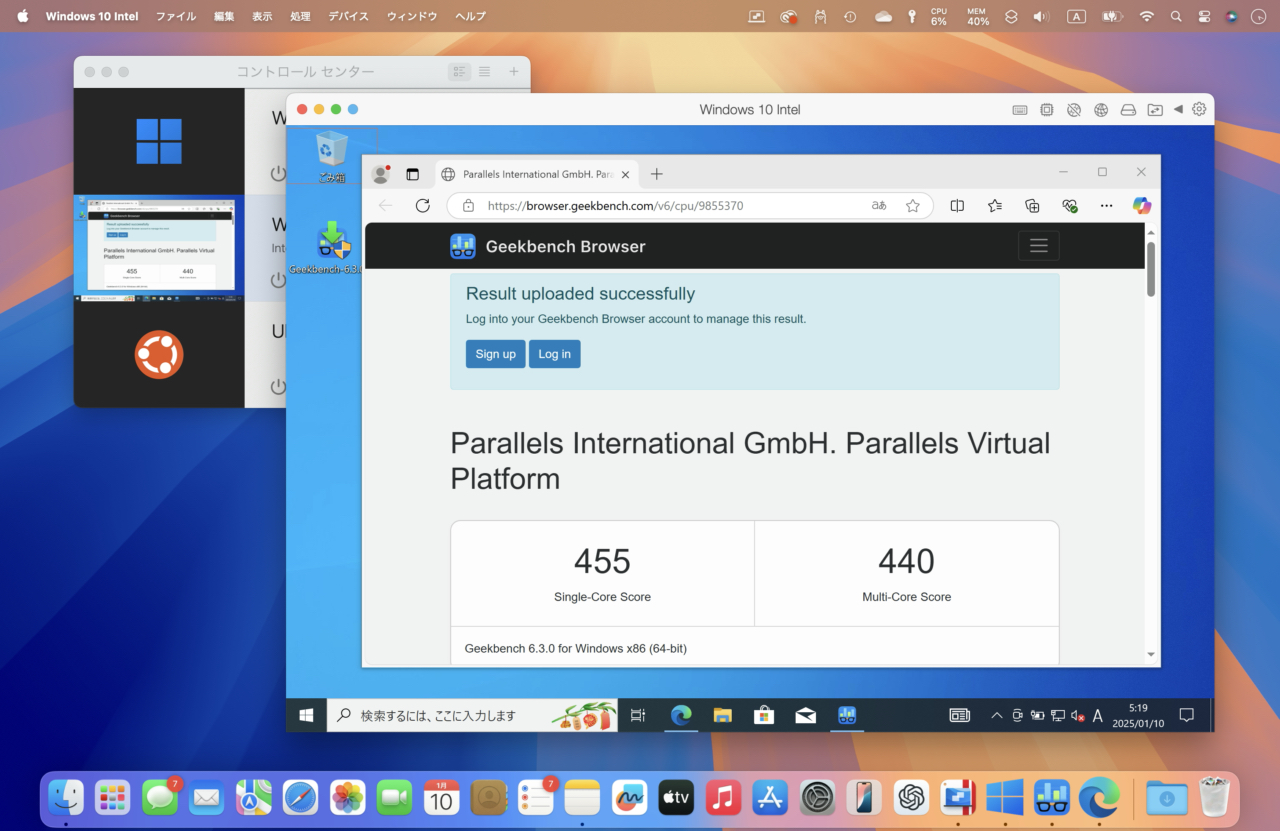Click the network globe icon in Parallels title bar
Screen dimensions: 1280x831
pos(1101,110)
